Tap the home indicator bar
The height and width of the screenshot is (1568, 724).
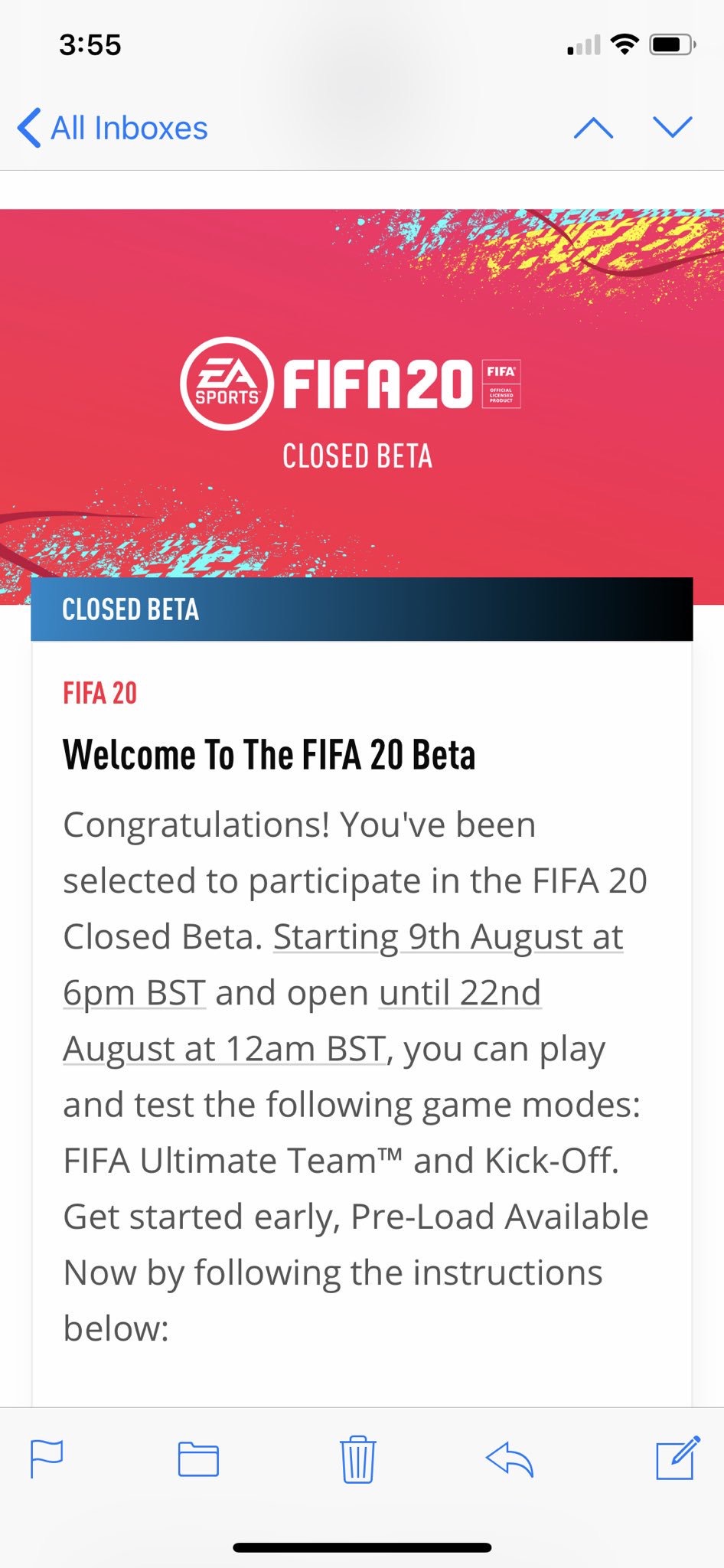(362, 1547)
